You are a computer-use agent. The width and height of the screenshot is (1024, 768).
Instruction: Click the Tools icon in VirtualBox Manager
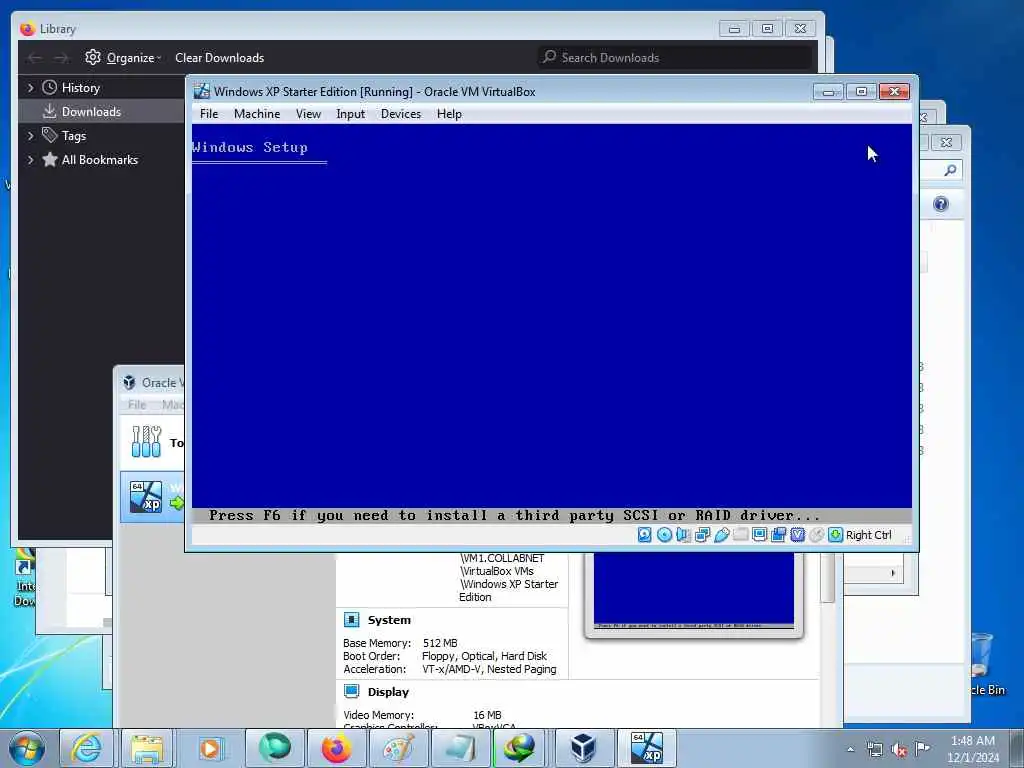pos(146,442)
